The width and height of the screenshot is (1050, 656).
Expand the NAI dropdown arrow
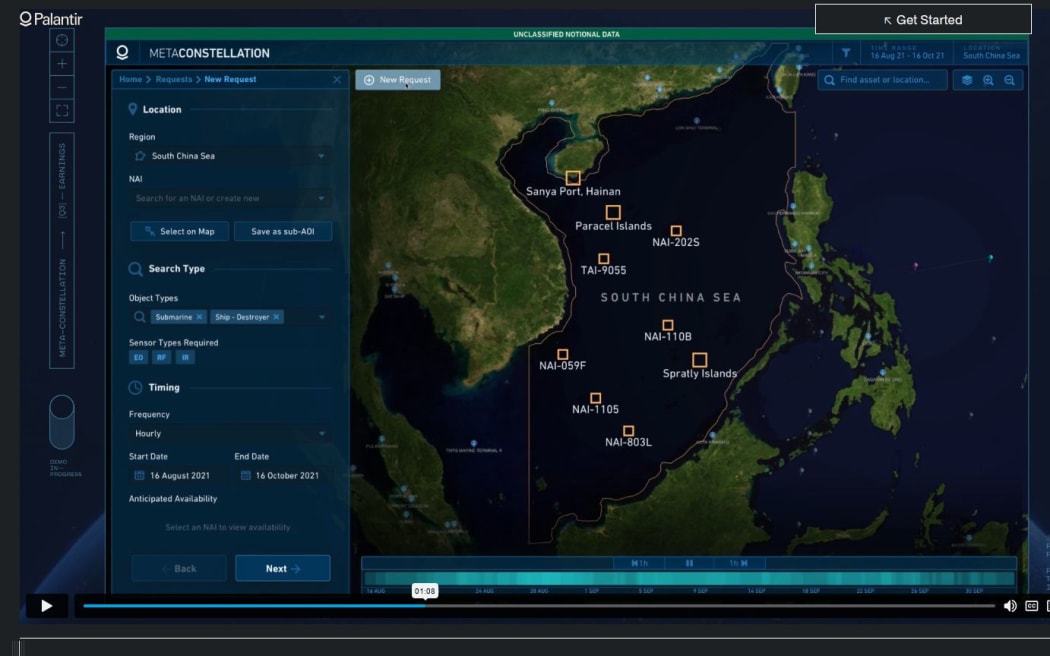click(x=321, y=198)
